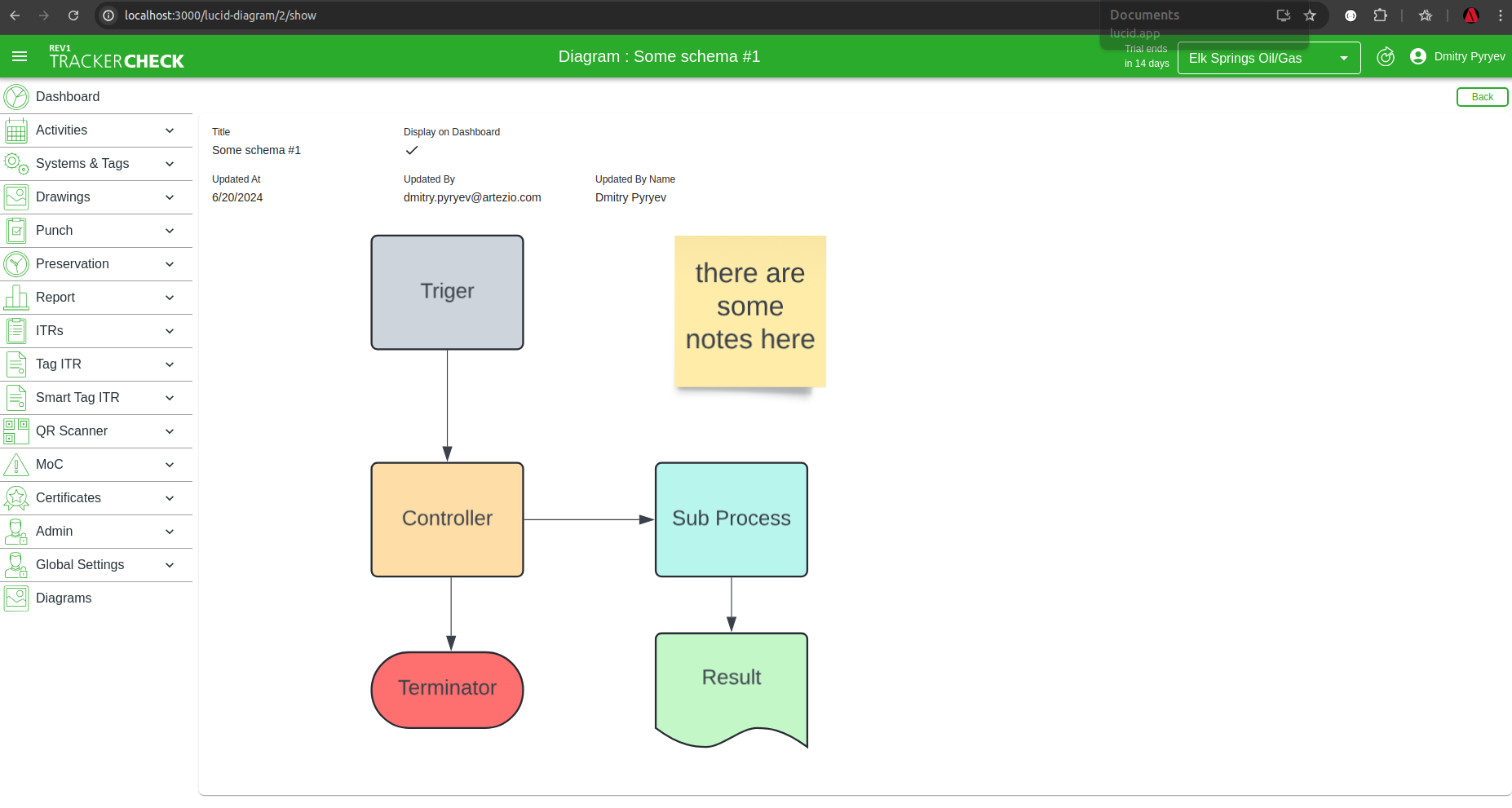
Task: Open the Elk Springs Oil/Gas project dropdown
Action: (x=1269, y=58)
